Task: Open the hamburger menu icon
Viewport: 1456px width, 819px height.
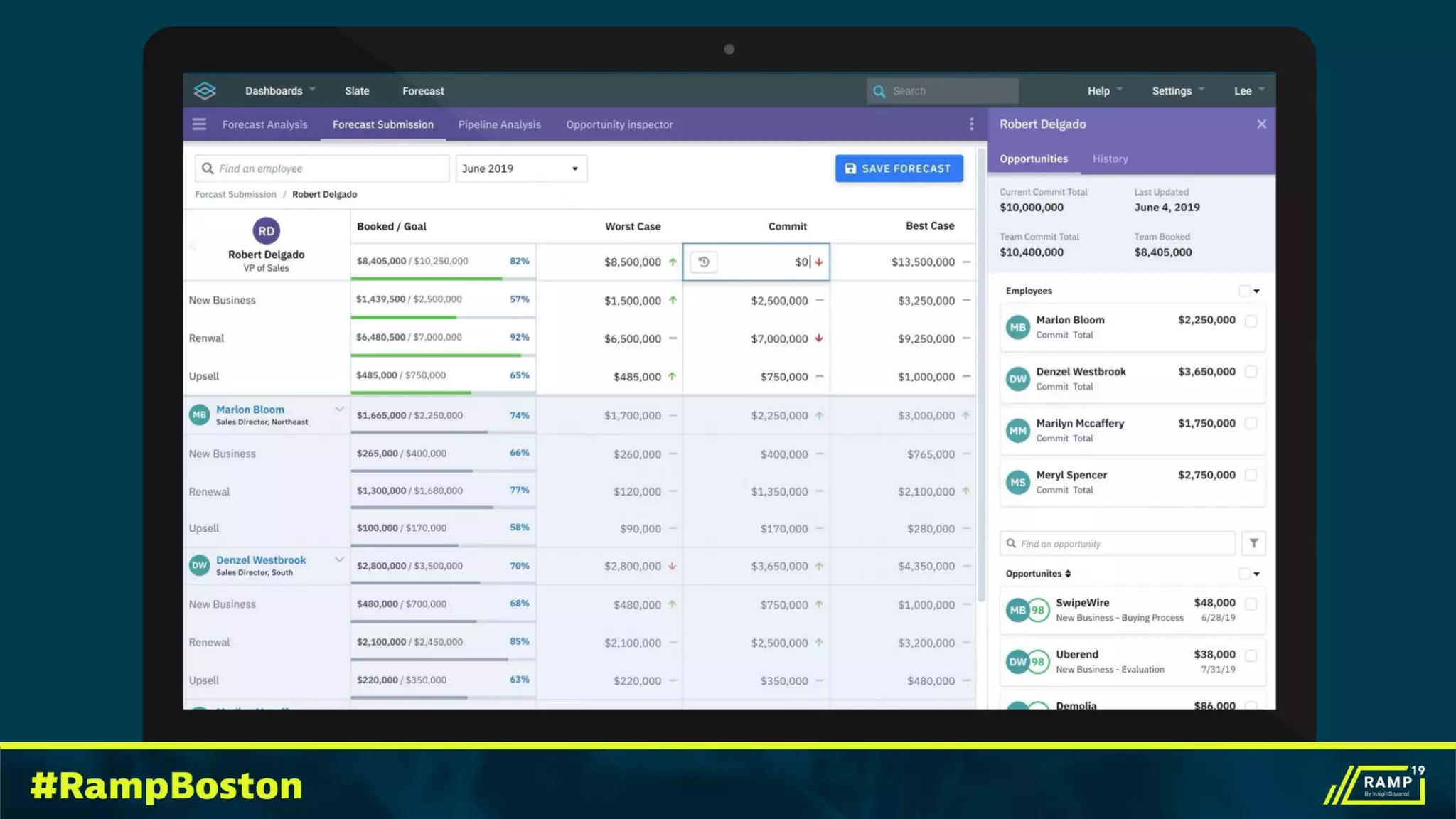Action: (199, 124)
